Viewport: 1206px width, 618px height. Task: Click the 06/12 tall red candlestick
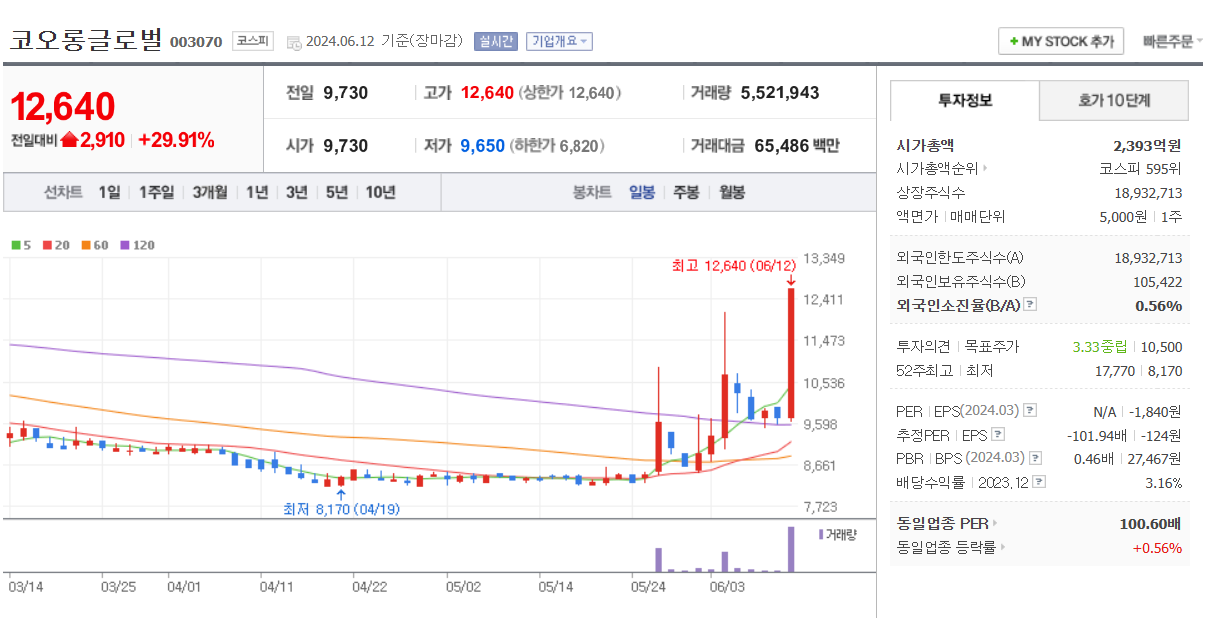point(791,353)
